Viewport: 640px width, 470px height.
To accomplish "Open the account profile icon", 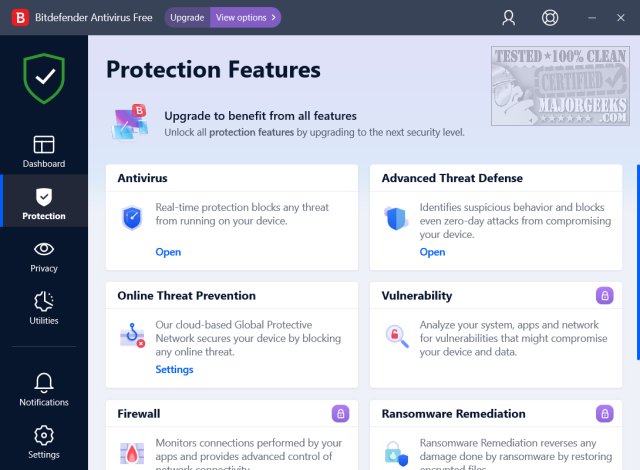I will (x=508, y=17).
